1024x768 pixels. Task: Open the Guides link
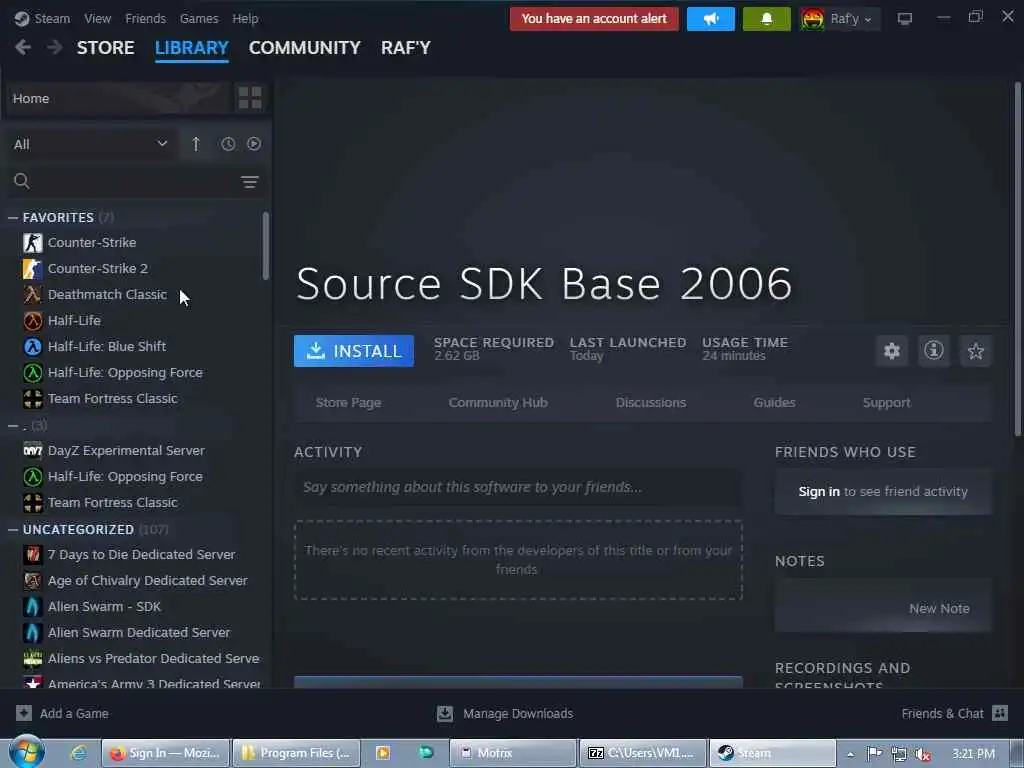click(774, 402)
